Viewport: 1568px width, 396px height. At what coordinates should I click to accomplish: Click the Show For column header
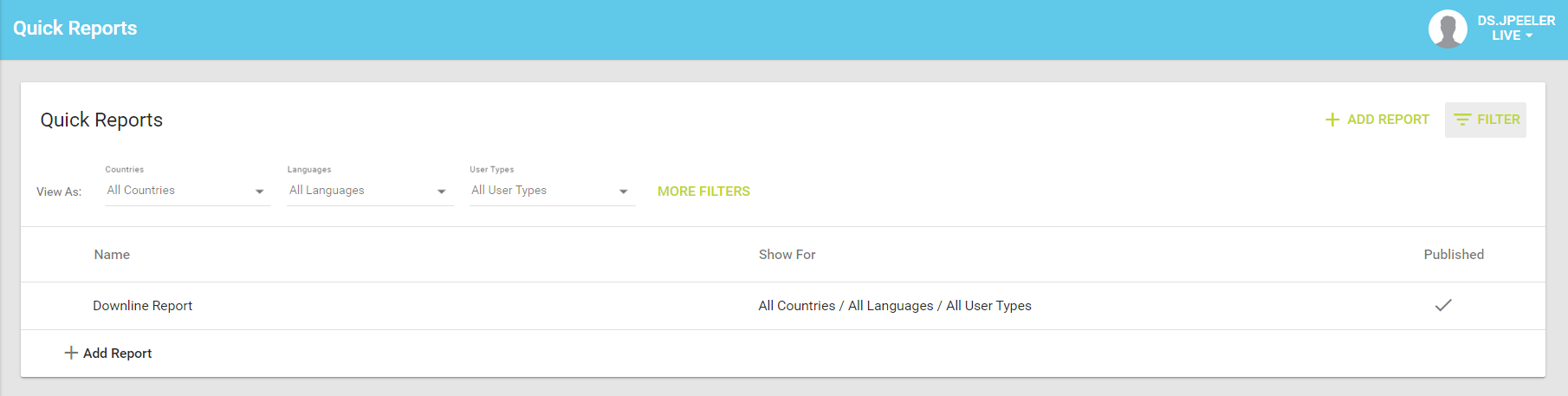point(787,255)
